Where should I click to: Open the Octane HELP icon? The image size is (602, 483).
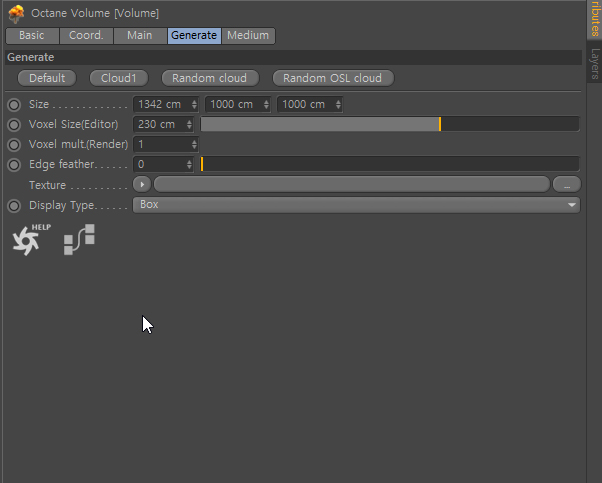[x=31, y=240]
